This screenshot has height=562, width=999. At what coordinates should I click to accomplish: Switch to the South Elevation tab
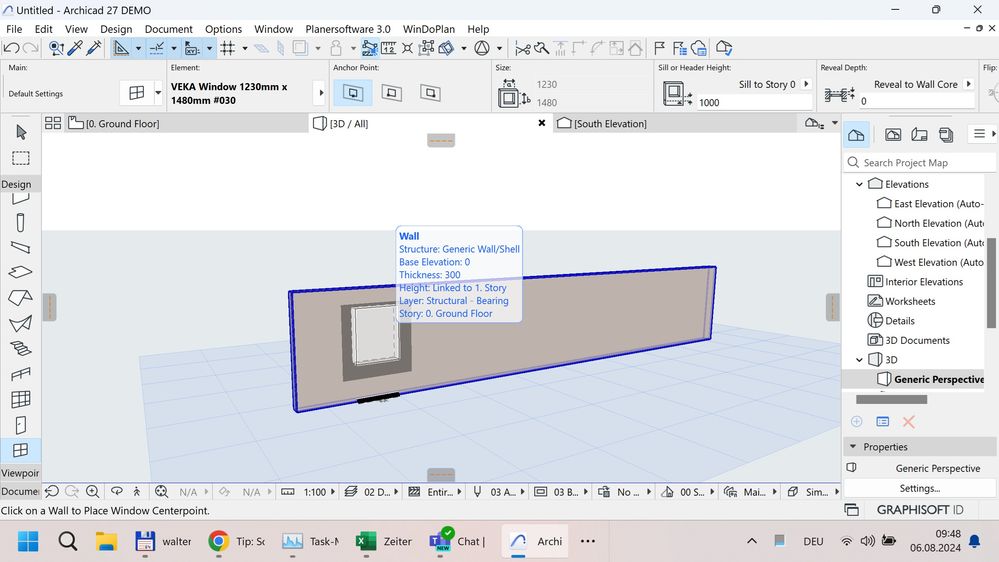pyautogui.click(x=610, y=123)
